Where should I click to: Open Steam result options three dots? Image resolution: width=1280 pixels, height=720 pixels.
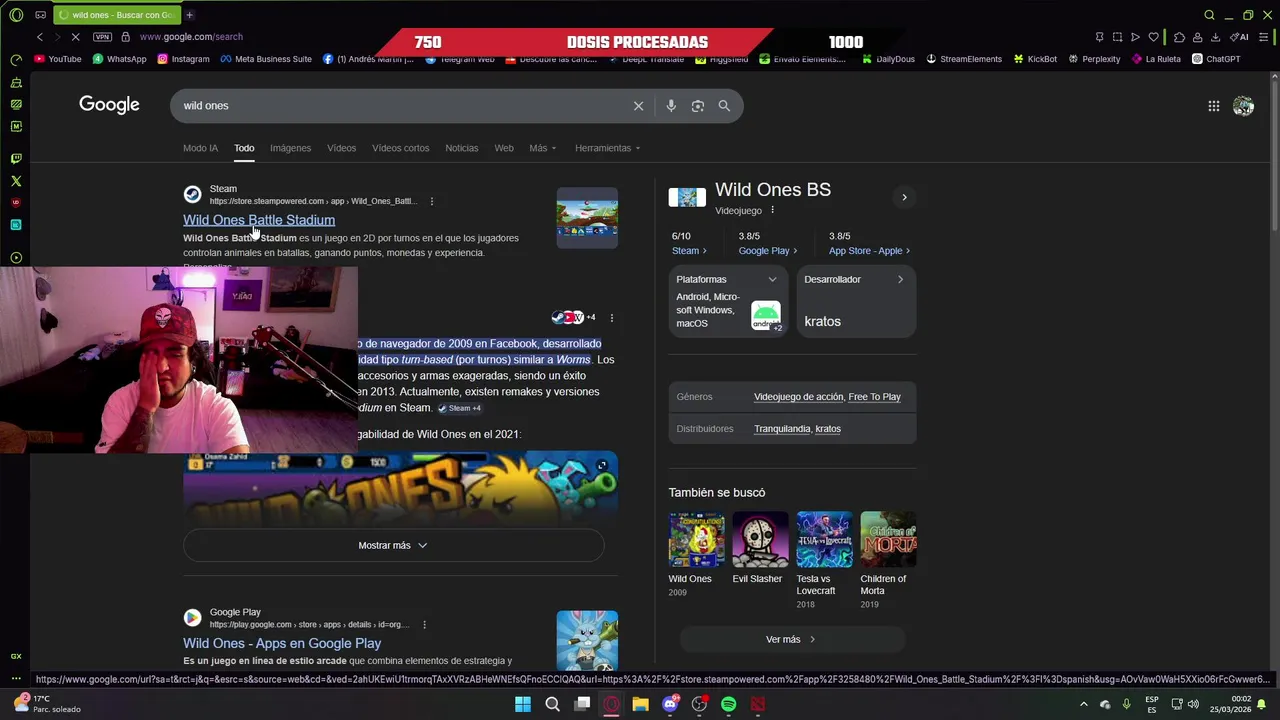coord(431,201)
